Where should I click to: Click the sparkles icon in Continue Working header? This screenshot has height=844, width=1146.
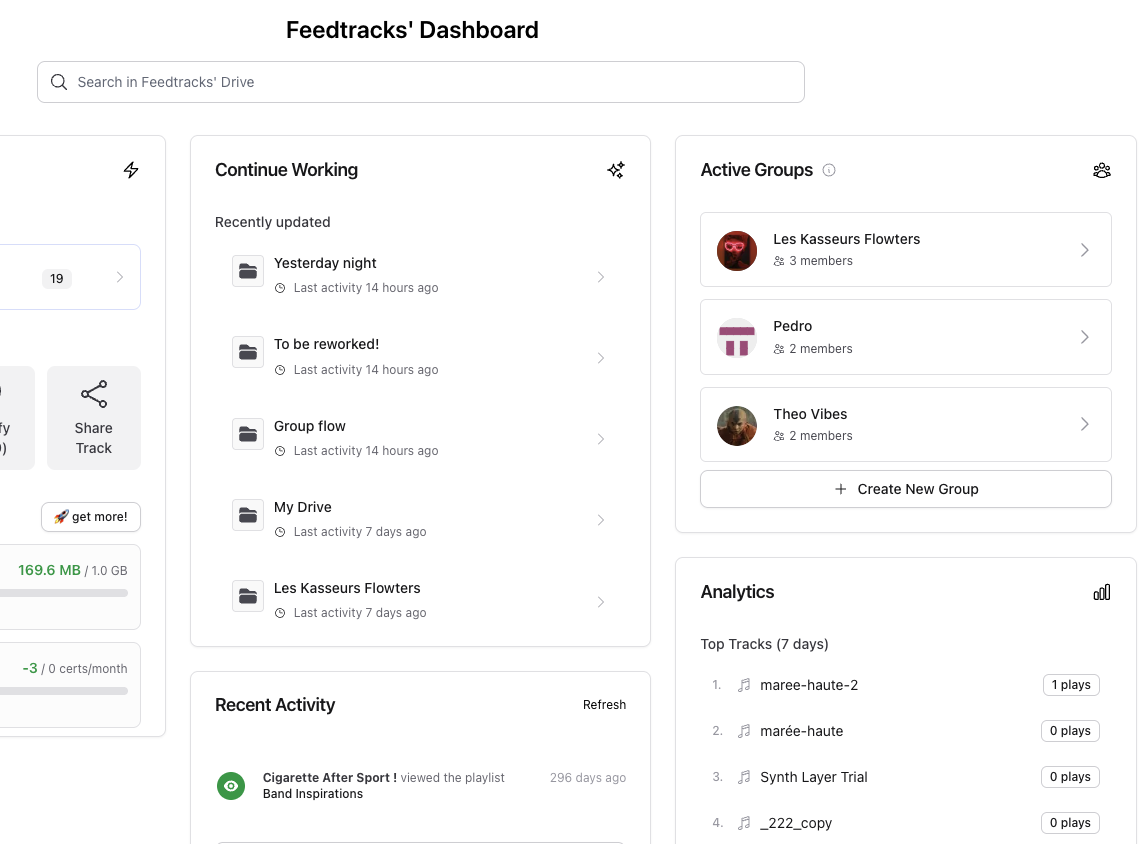click(616, 170)
